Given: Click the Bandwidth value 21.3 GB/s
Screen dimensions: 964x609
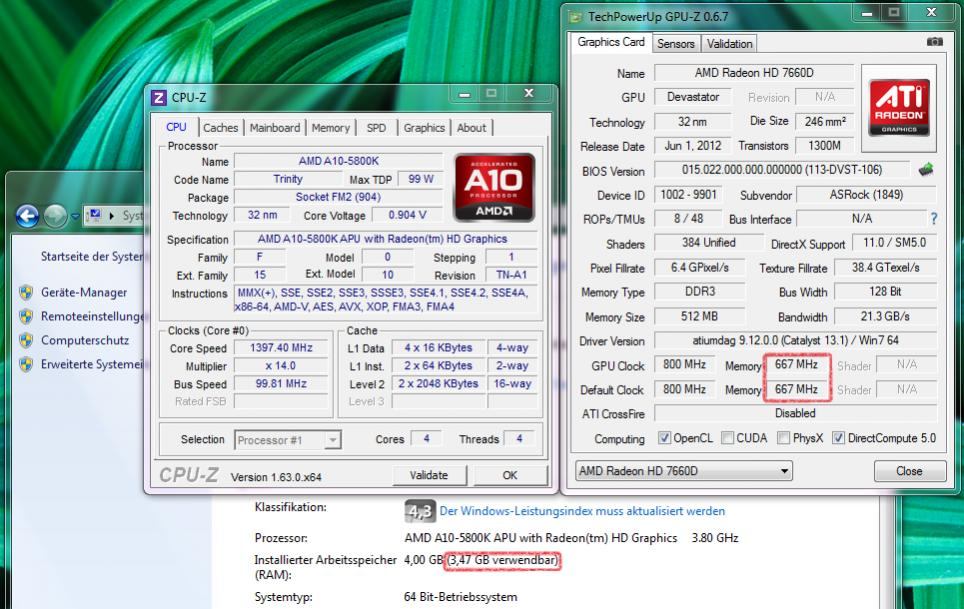Looking at the screenshot, I should tap(885, 316).
